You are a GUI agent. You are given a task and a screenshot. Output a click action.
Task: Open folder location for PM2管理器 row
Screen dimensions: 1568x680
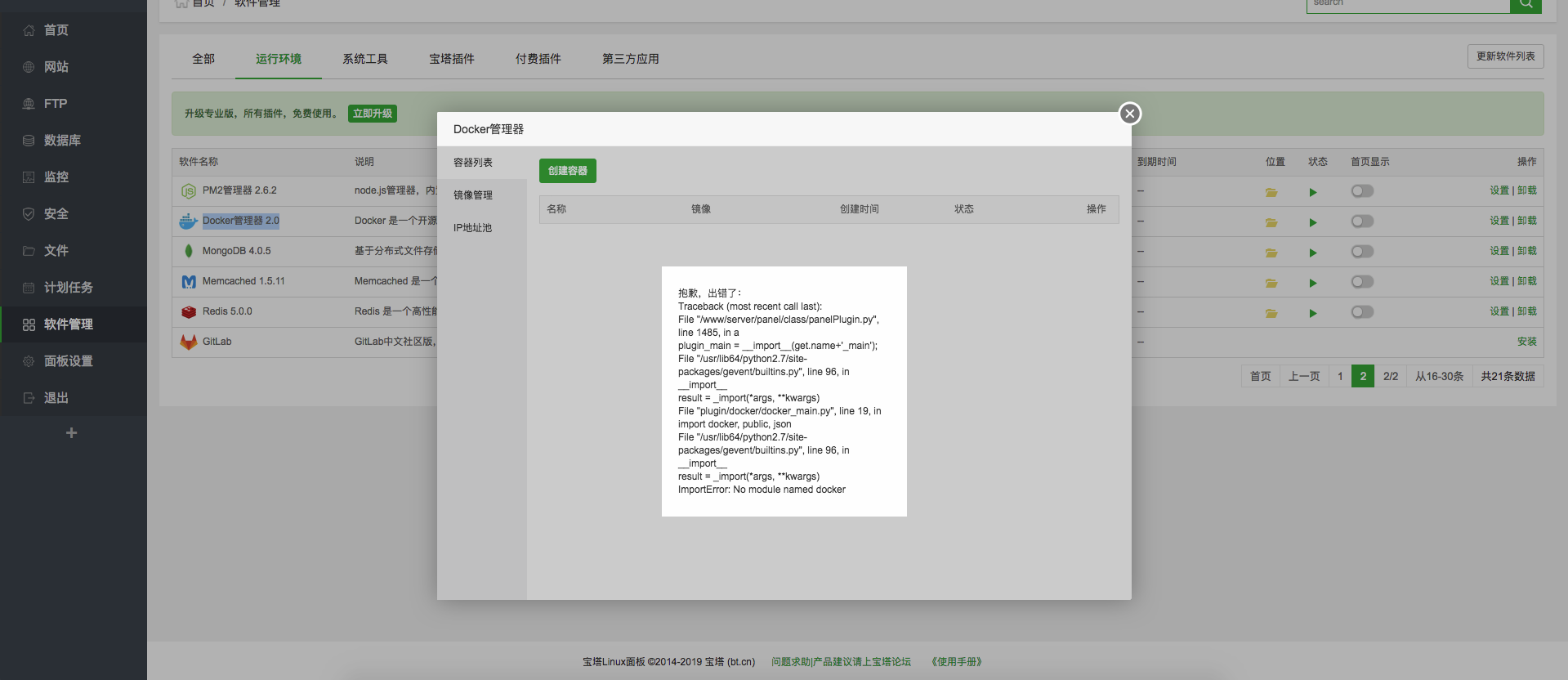(1271, 193)
